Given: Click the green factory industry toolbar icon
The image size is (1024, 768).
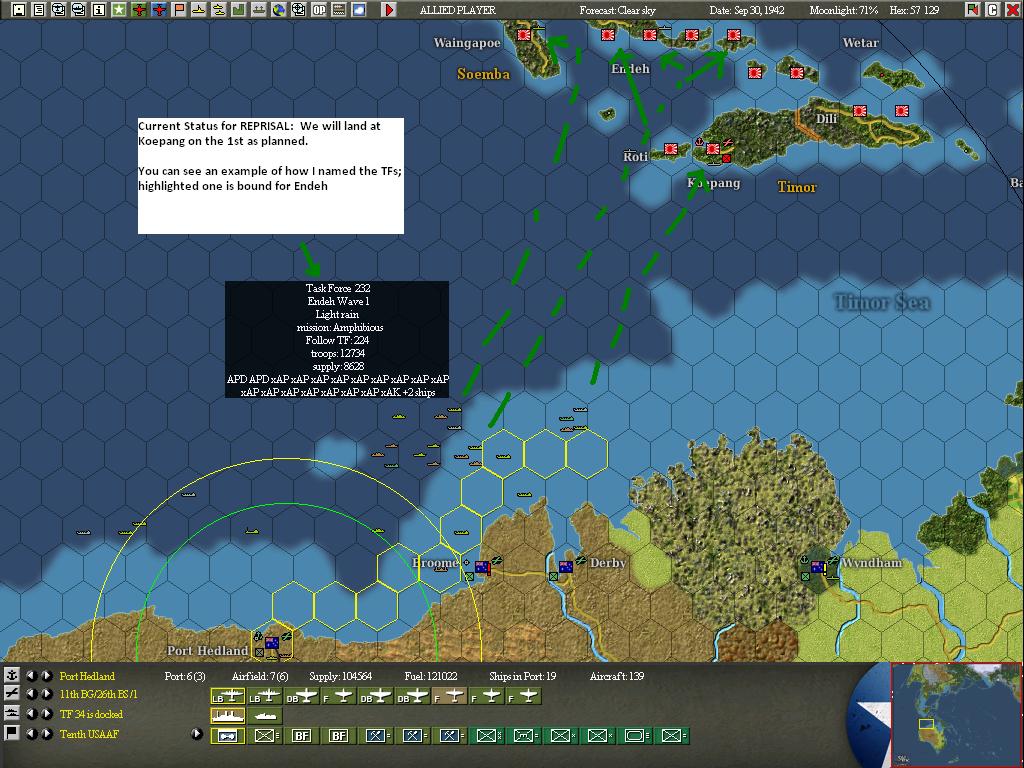Looking at the screenshot, I should [239, 10].
